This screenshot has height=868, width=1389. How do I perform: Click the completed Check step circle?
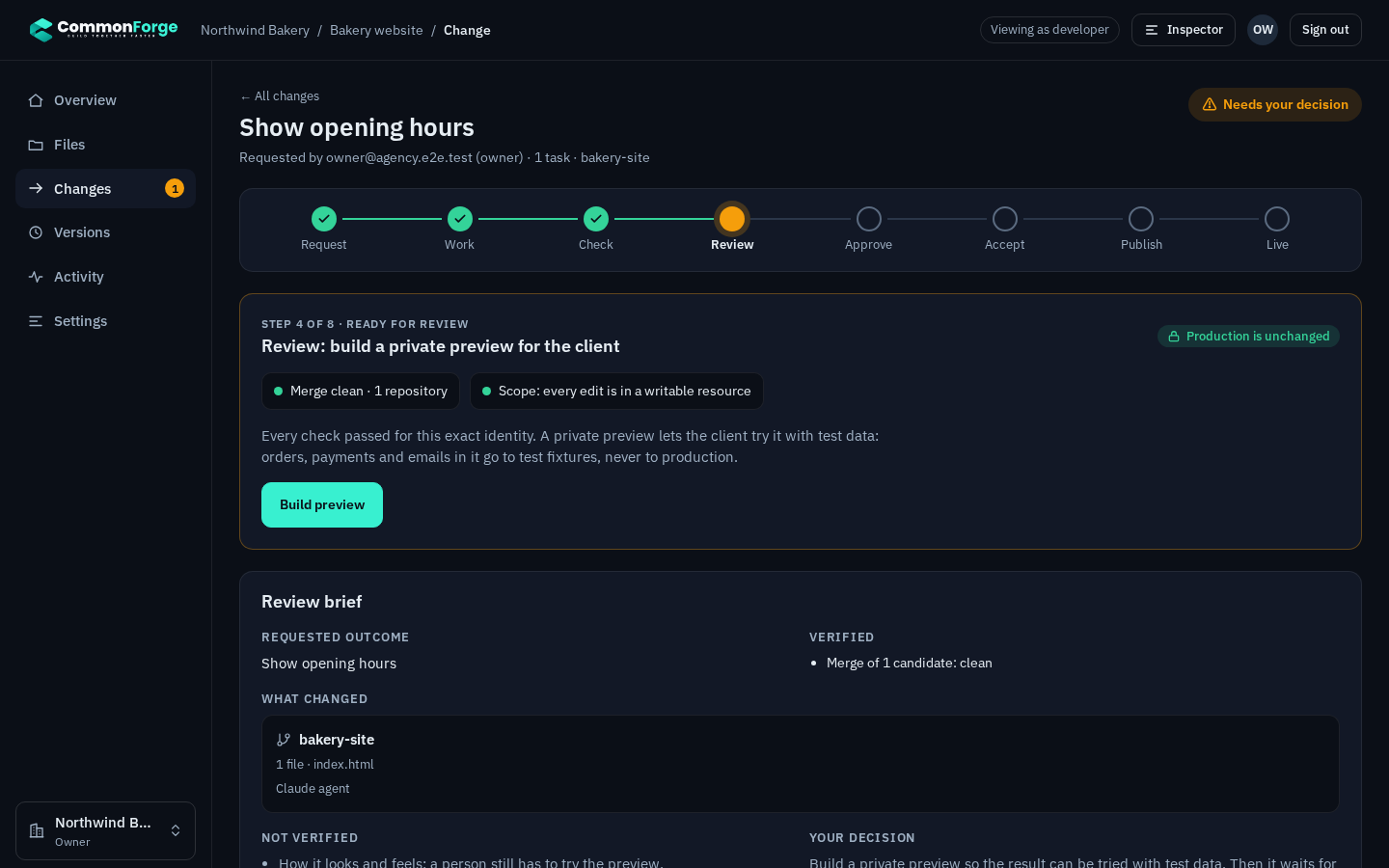[596, 219]
